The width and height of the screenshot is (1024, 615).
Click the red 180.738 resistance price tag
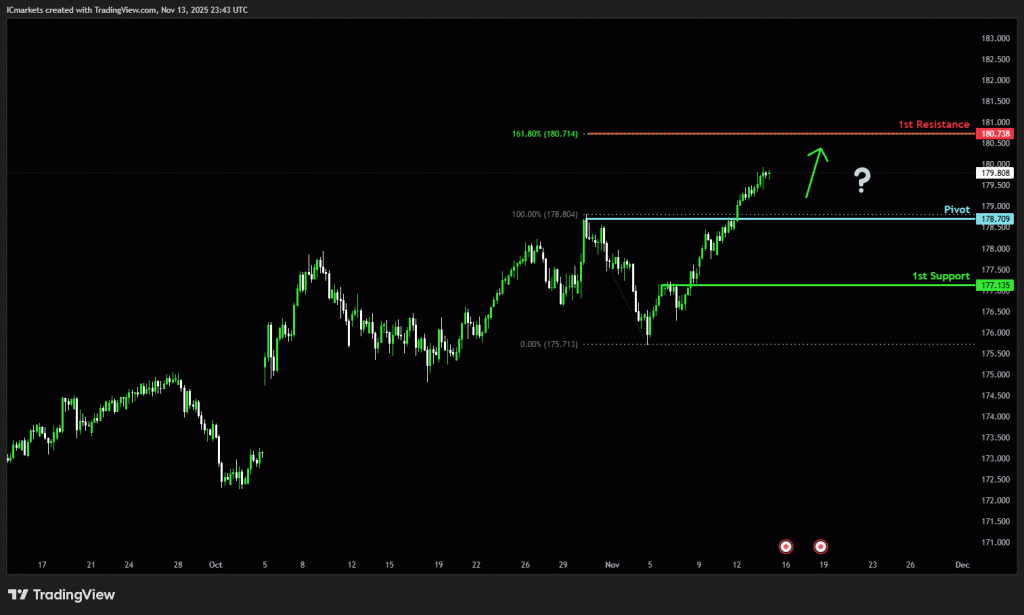point(995,134)
